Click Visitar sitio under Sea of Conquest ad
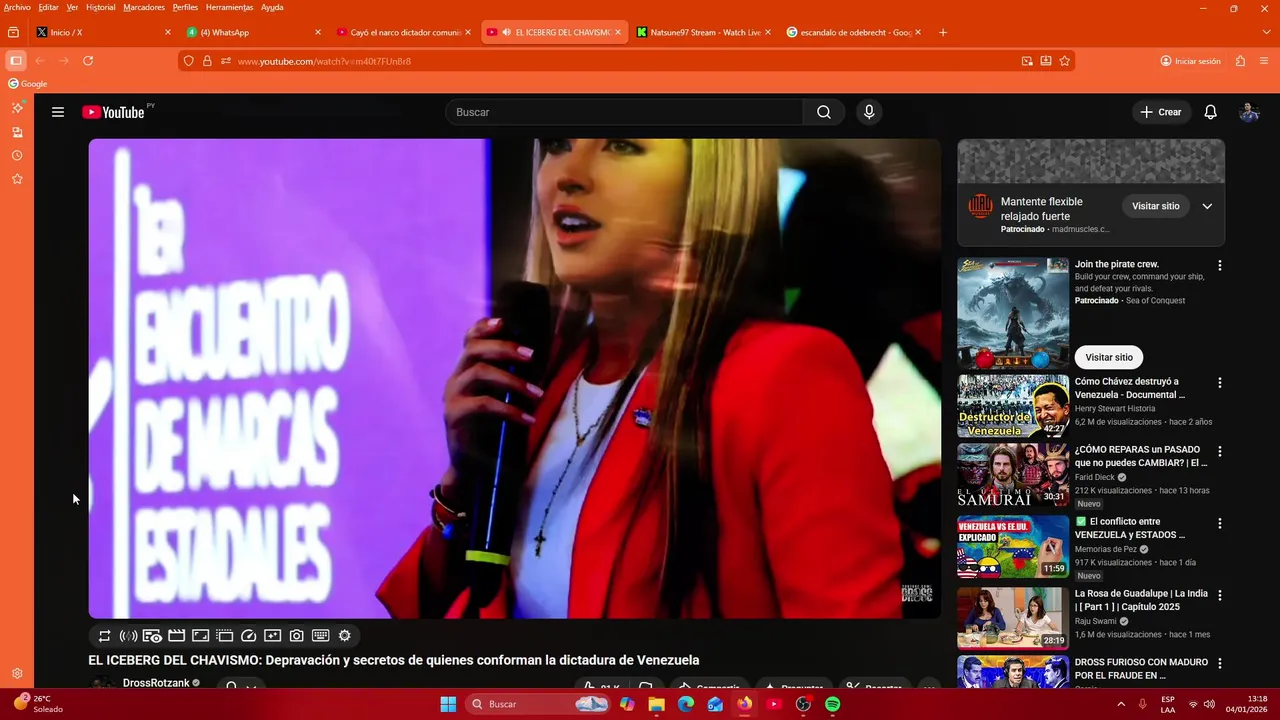 click(x=1109, y=357)
